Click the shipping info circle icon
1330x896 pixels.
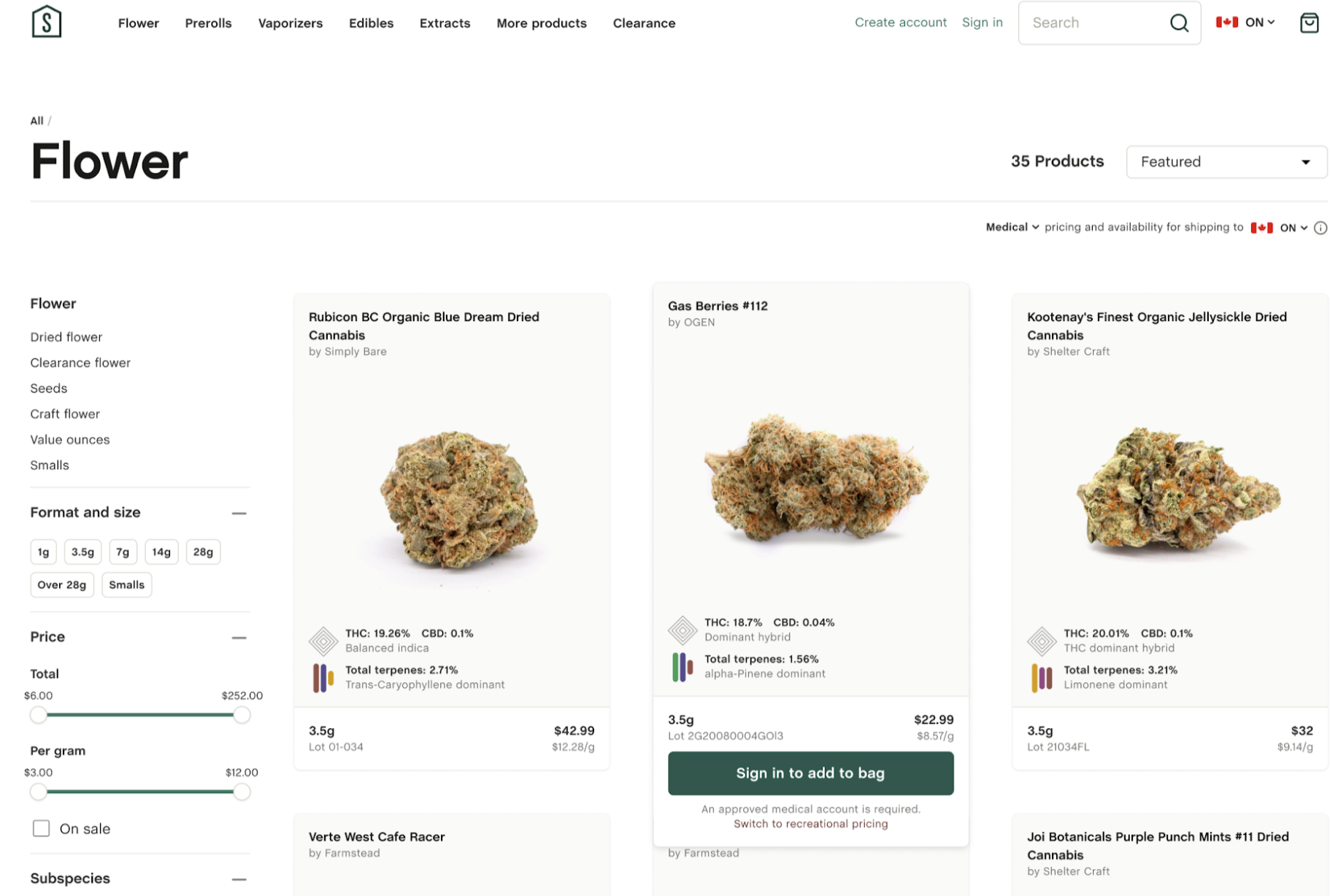(x=1320, y=228)
